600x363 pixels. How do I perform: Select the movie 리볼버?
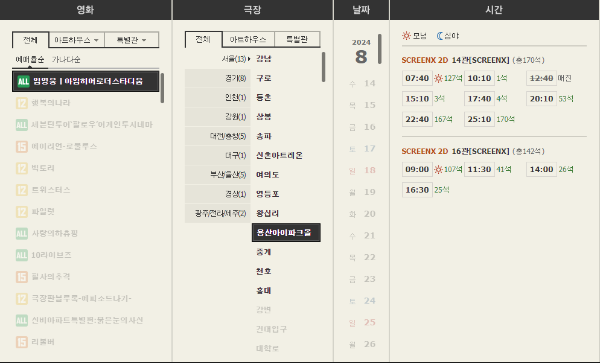pos(43,342)
